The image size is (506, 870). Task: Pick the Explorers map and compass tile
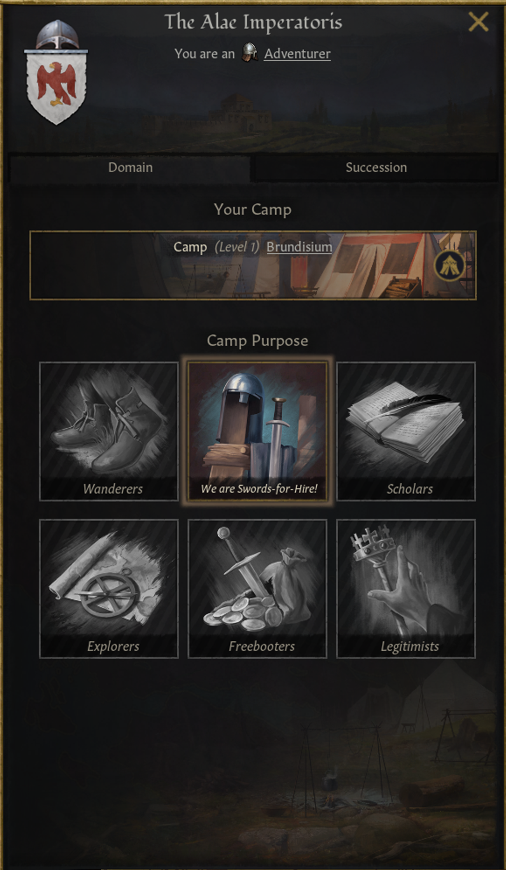tap(109, 589)
